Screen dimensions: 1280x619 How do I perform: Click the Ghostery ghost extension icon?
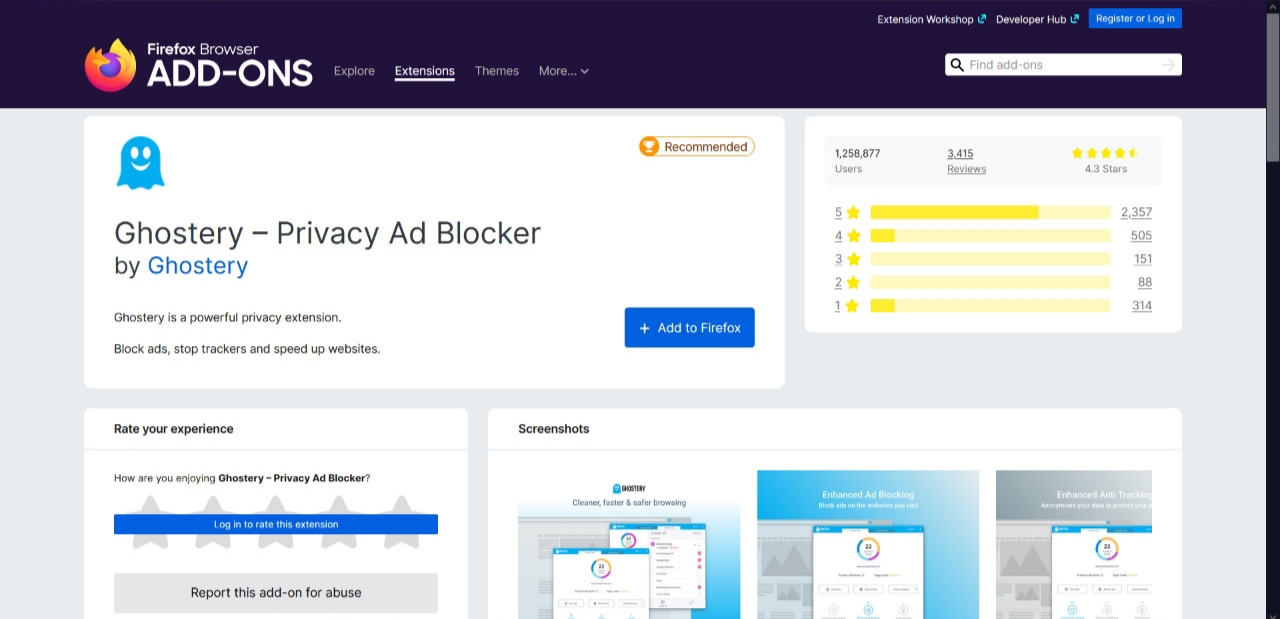click(x=140, y=163)
